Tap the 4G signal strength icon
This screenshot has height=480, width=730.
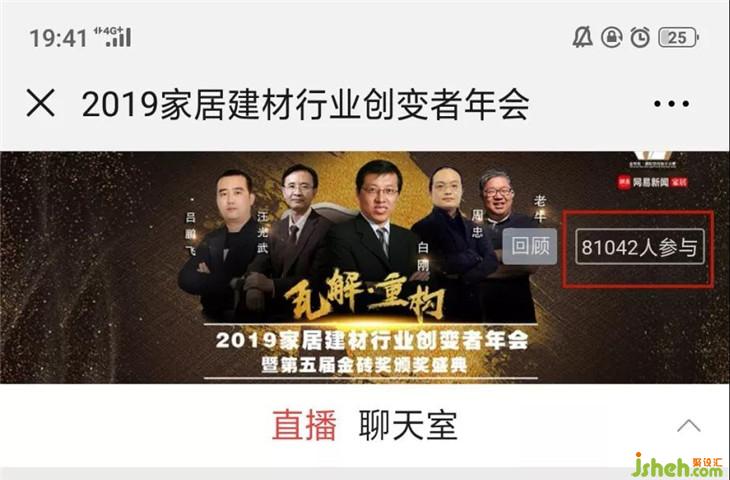click(x=112, y=37)
